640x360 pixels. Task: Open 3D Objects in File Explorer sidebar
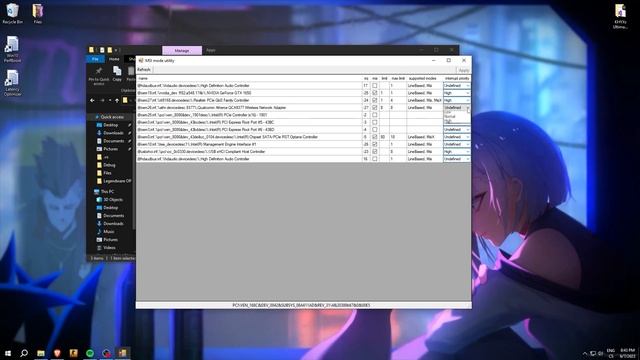pyautogui.click(x=109, y=200)
